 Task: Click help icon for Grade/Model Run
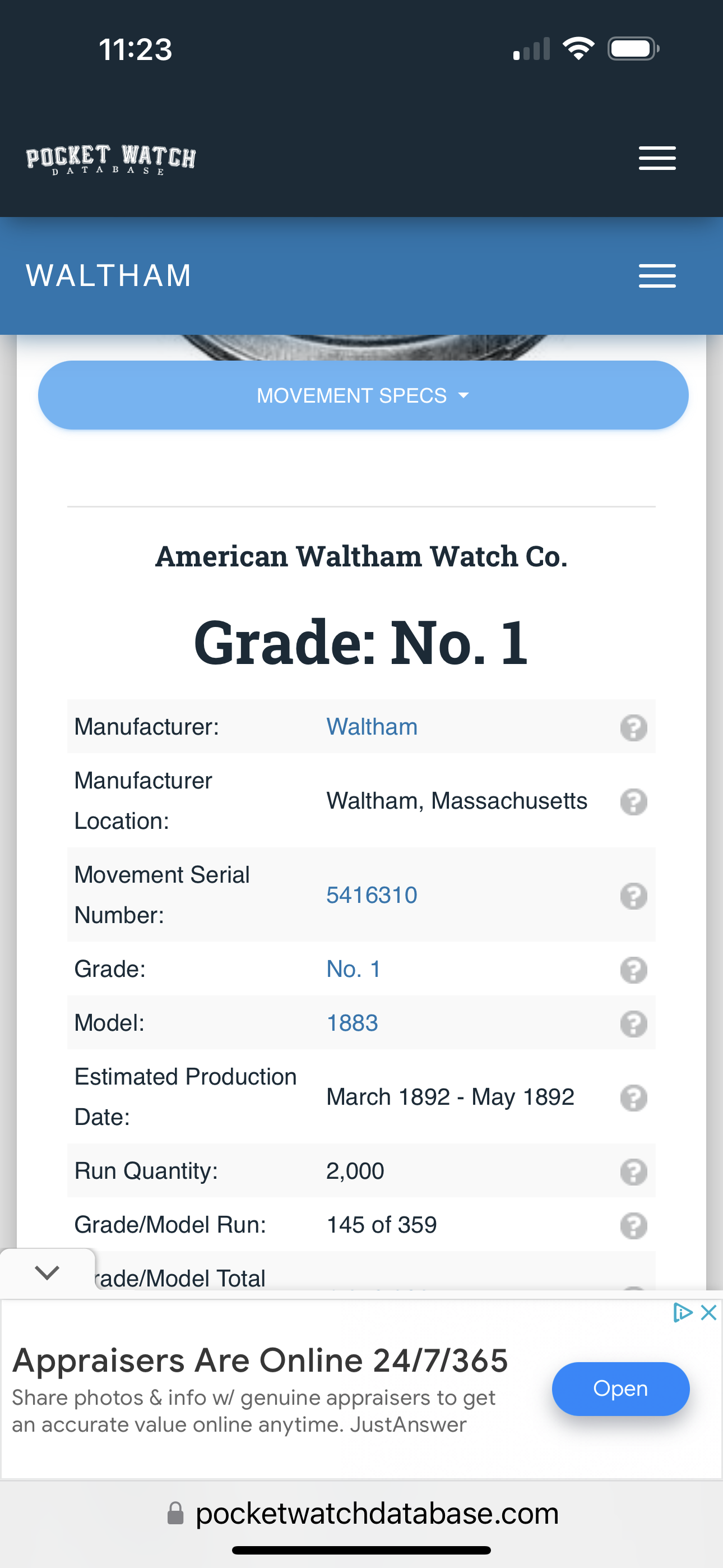coord(633,1226)
